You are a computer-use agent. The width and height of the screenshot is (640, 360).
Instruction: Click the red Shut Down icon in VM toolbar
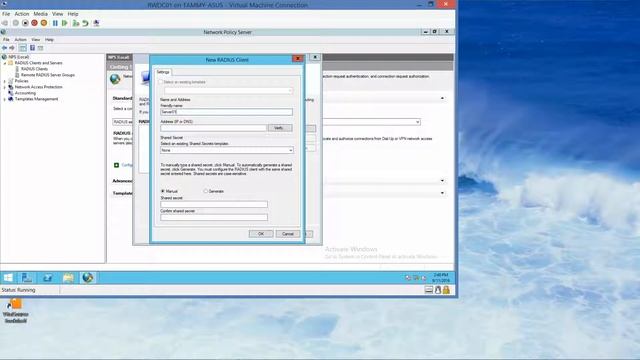click(x=35, y=23)
